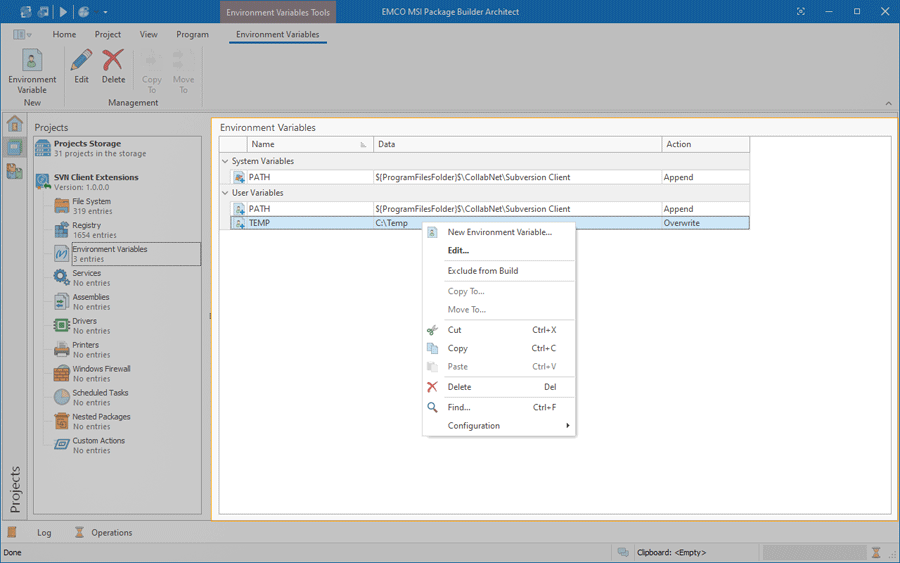Open the Configuration submenu arrow
Image resolution: width=900 pixels, height=563 pixels.
tap(568, 425)
